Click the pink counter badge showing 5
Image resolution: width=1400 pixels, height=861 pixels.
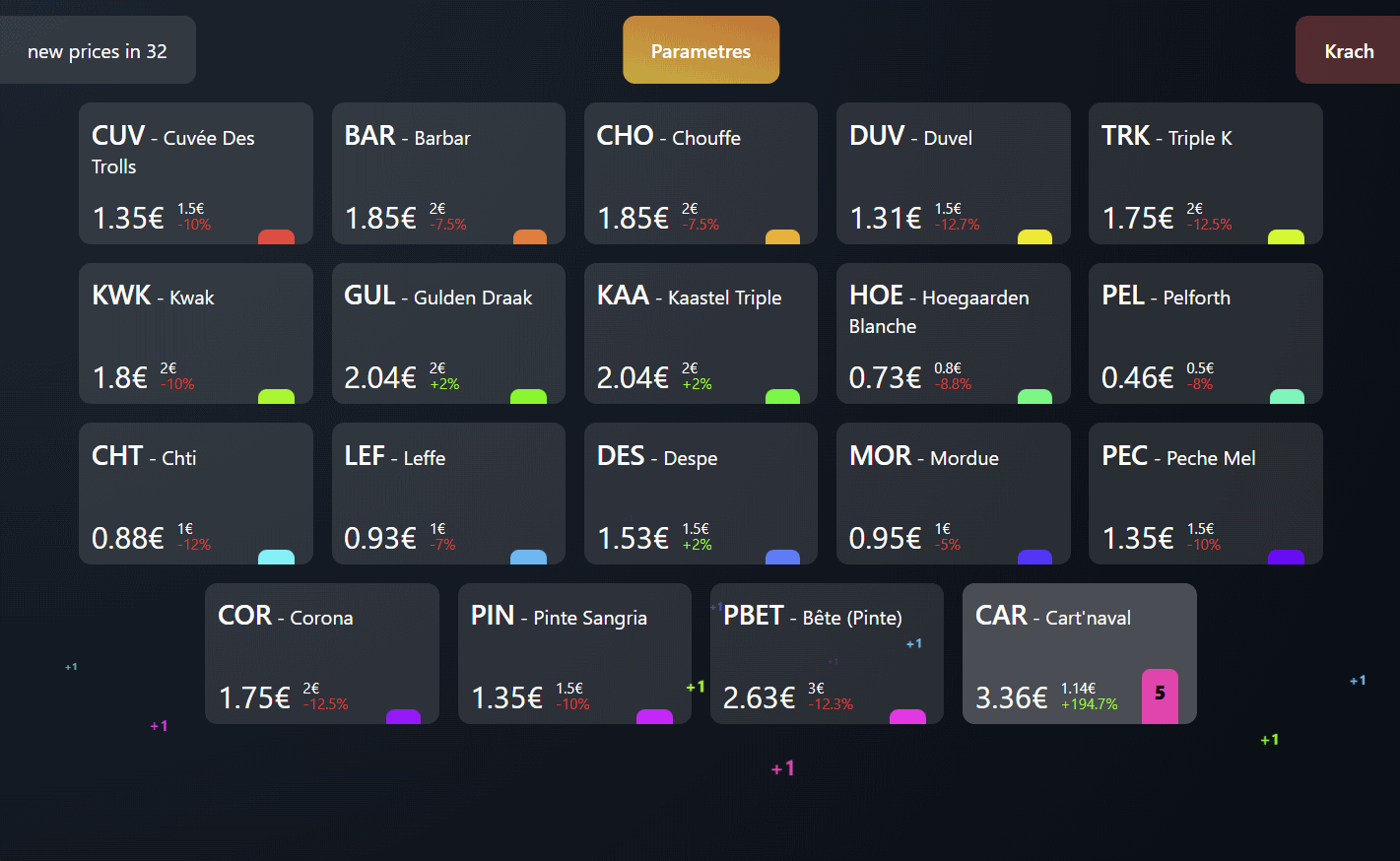[1160, 696]
